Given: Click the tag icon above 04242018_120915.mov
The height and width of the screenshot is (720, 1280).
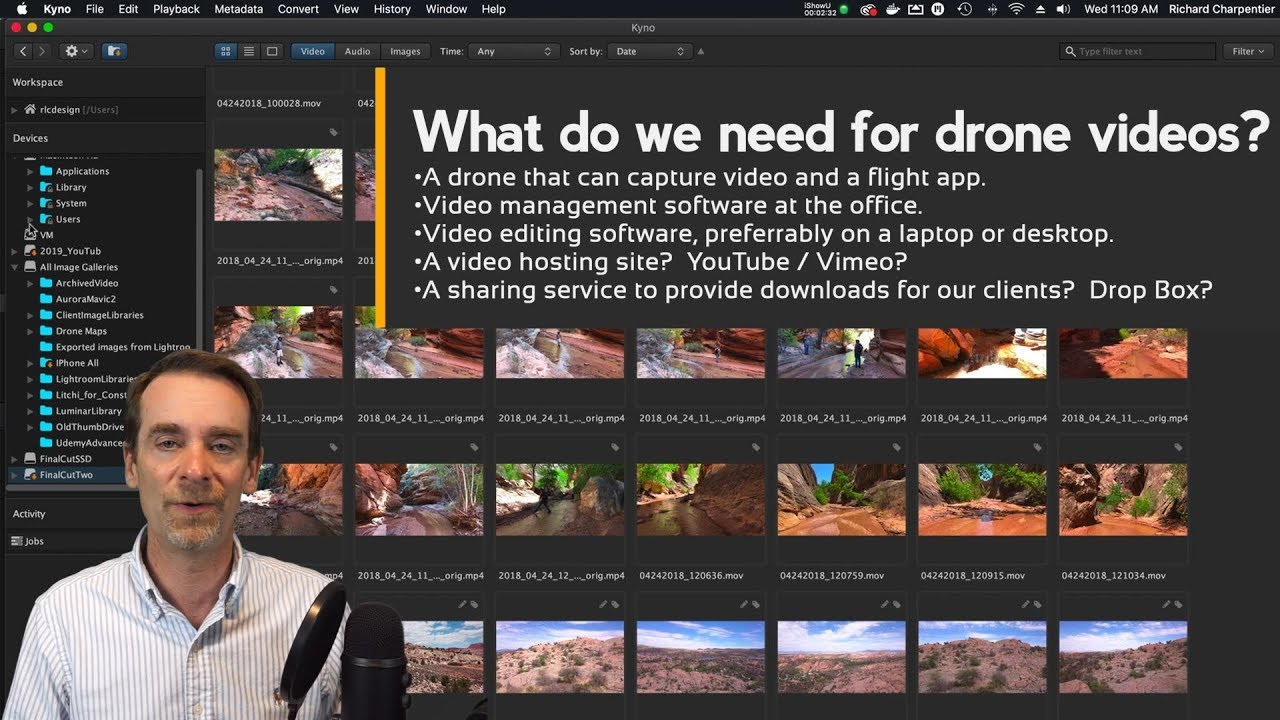Looking at the screenshot, I should pos(1038,447).
